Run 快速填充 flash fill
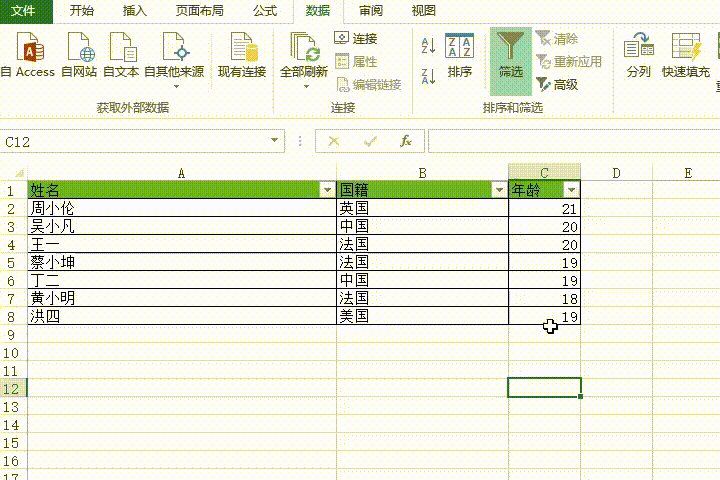 [x=687, y=55]
